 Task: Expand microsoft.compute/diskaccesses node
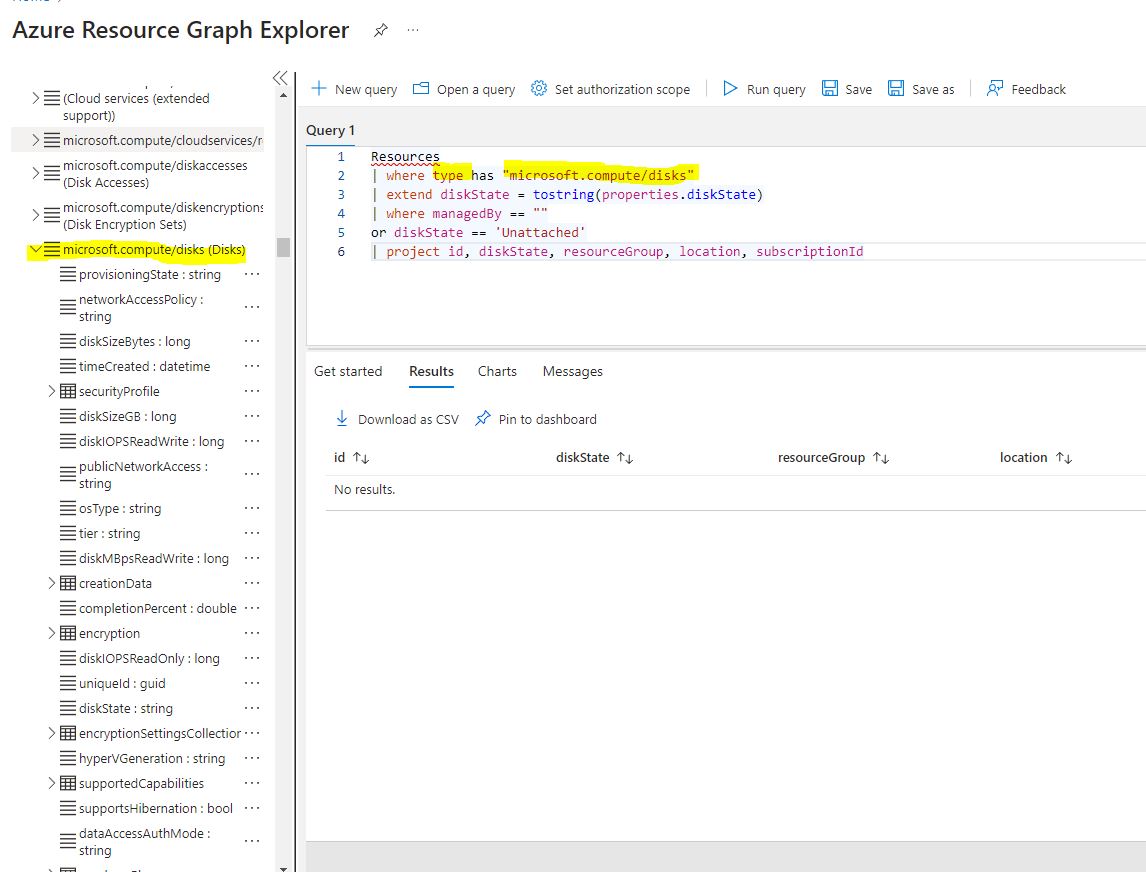pyautogui.click(x=35, y=172)
